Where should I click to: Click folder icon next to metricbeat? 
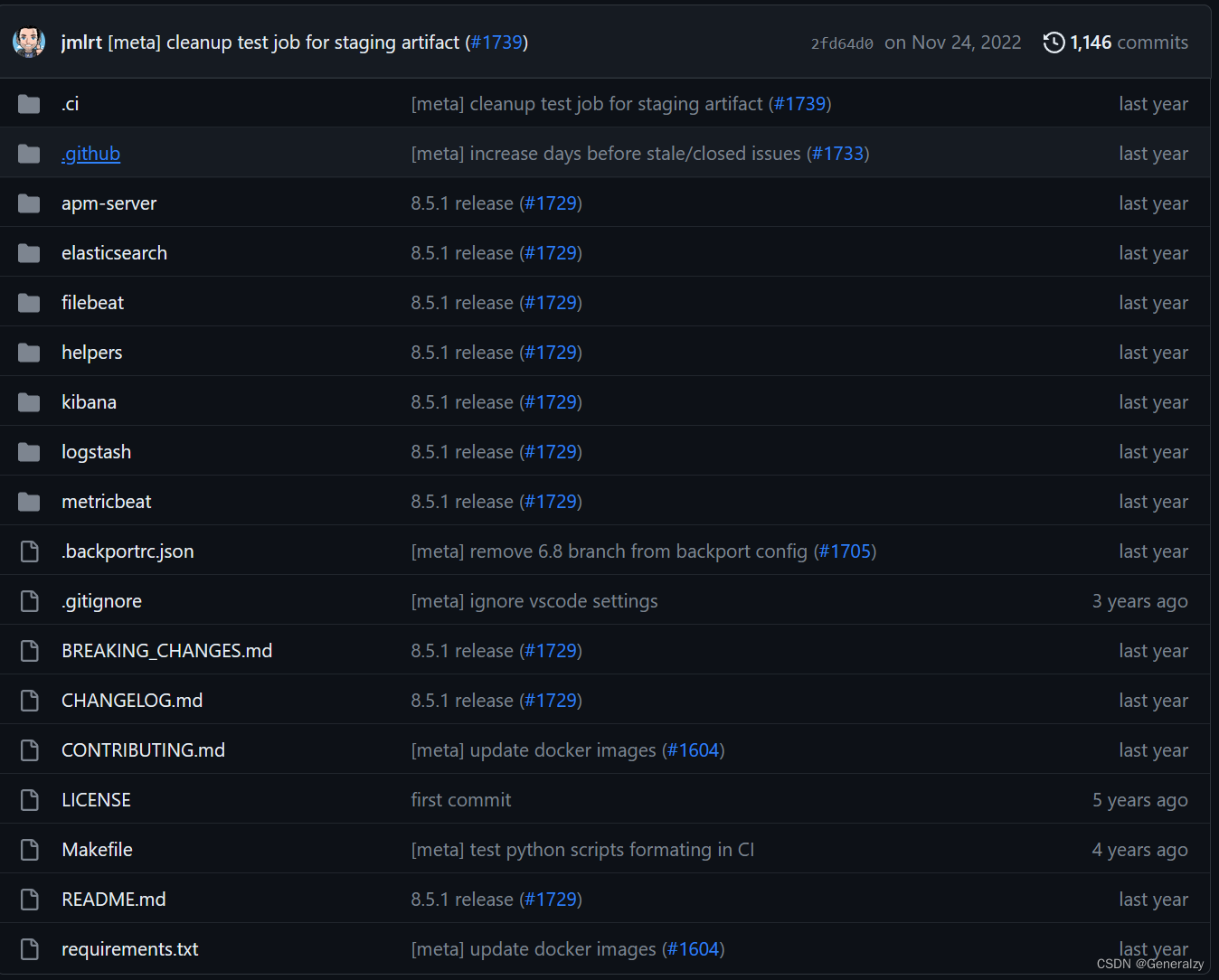29,502
